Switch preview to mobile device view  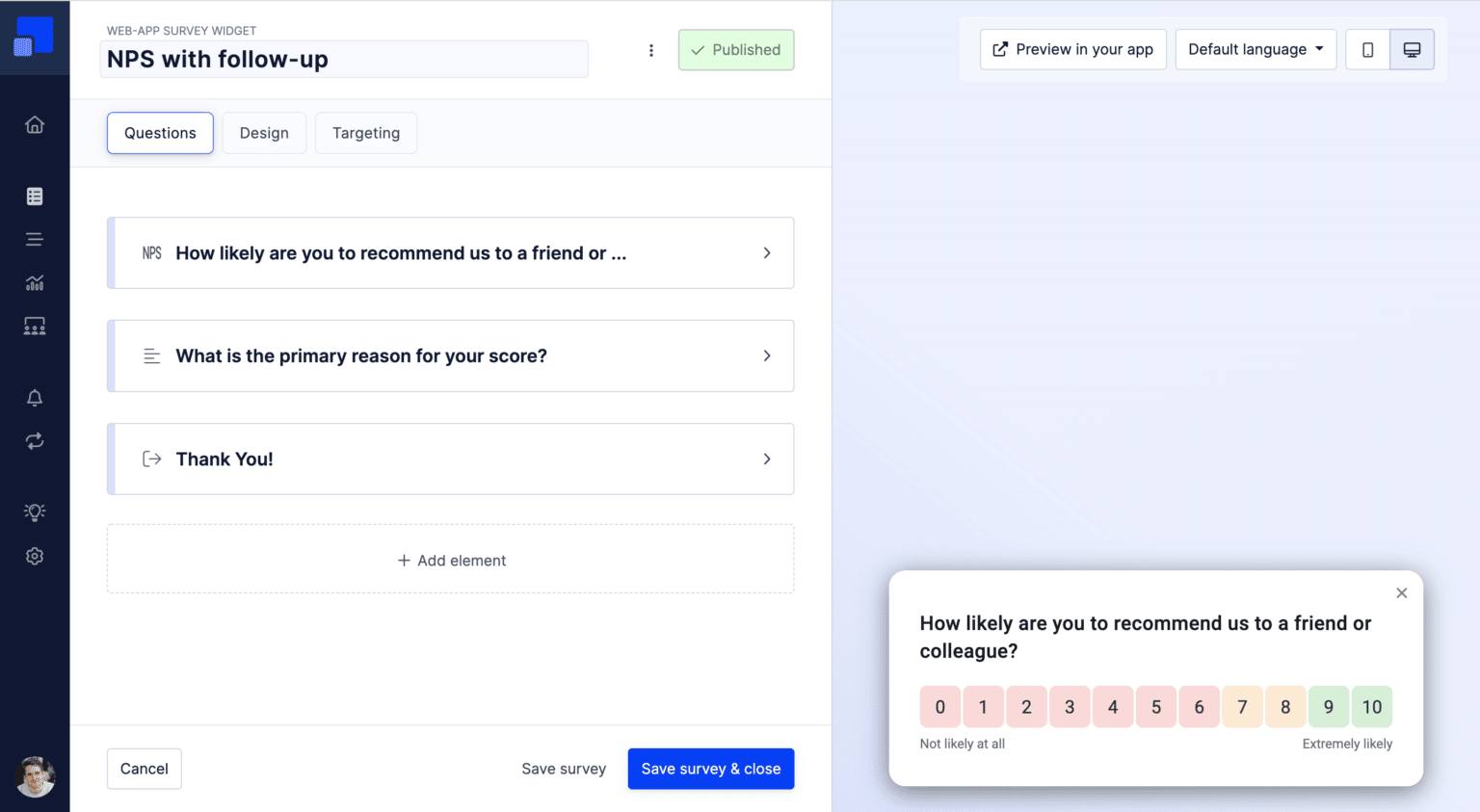click(1367, 48)
